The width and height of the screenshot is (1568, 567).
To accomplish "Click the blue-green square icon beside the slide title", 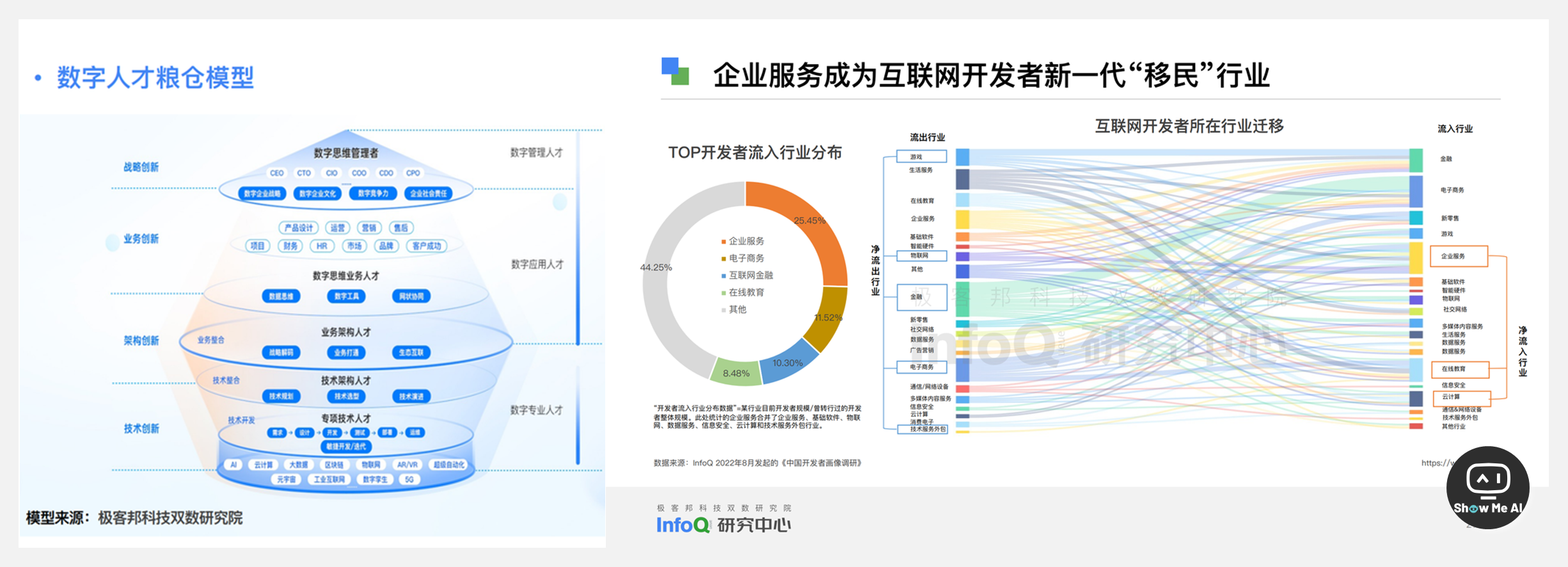I will pos(675,71).
